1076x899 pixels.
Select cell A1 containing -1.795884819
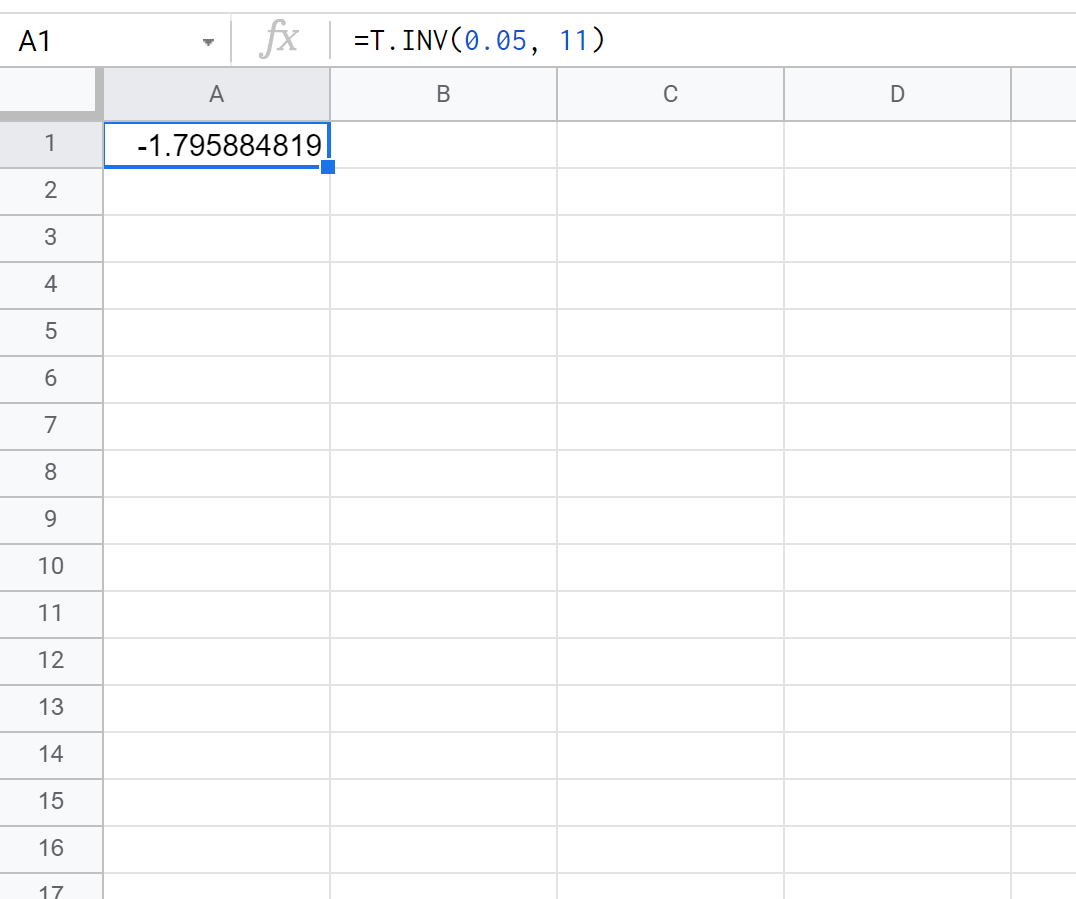click(216, 143)
